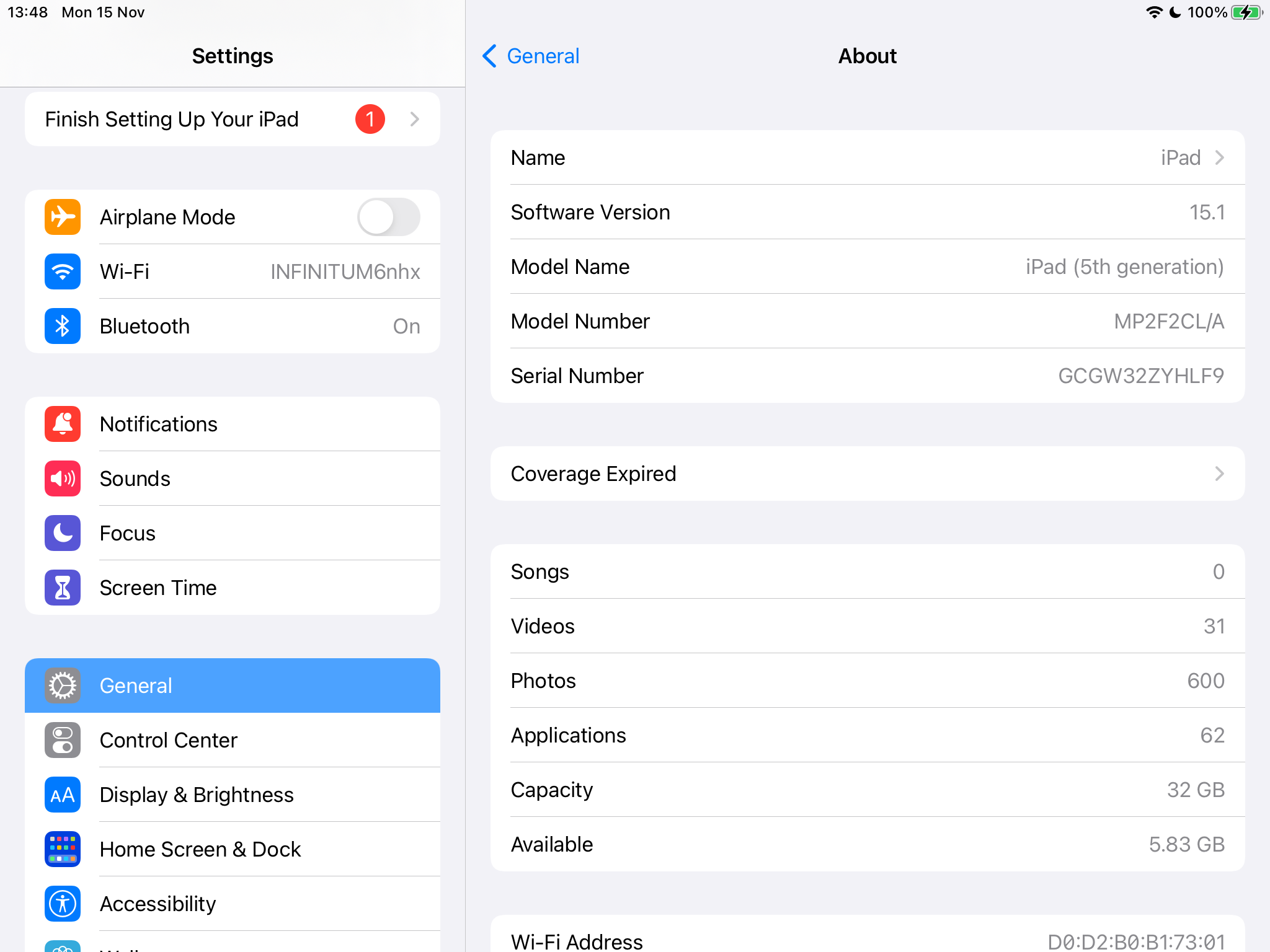
Task: Tap the Settings header title
Action: [233, 56]
